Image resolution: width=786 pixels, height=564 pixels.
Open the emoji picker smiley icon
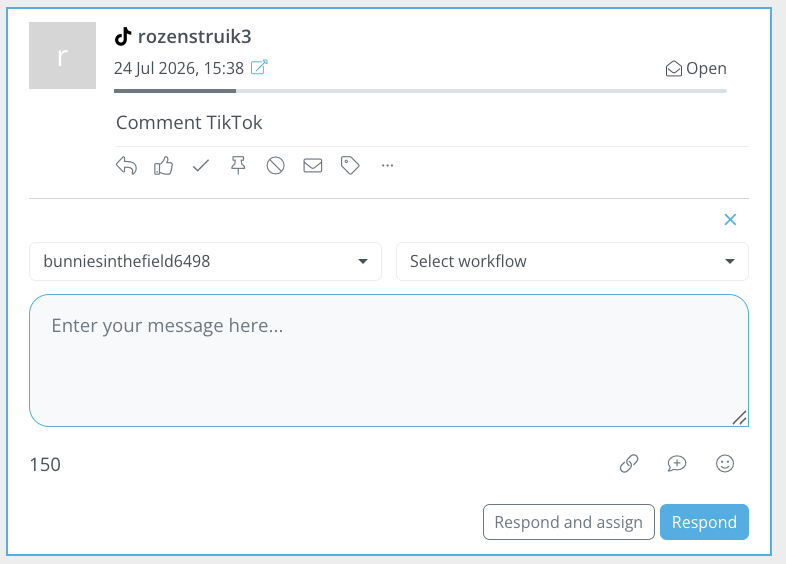pos(725,464)
